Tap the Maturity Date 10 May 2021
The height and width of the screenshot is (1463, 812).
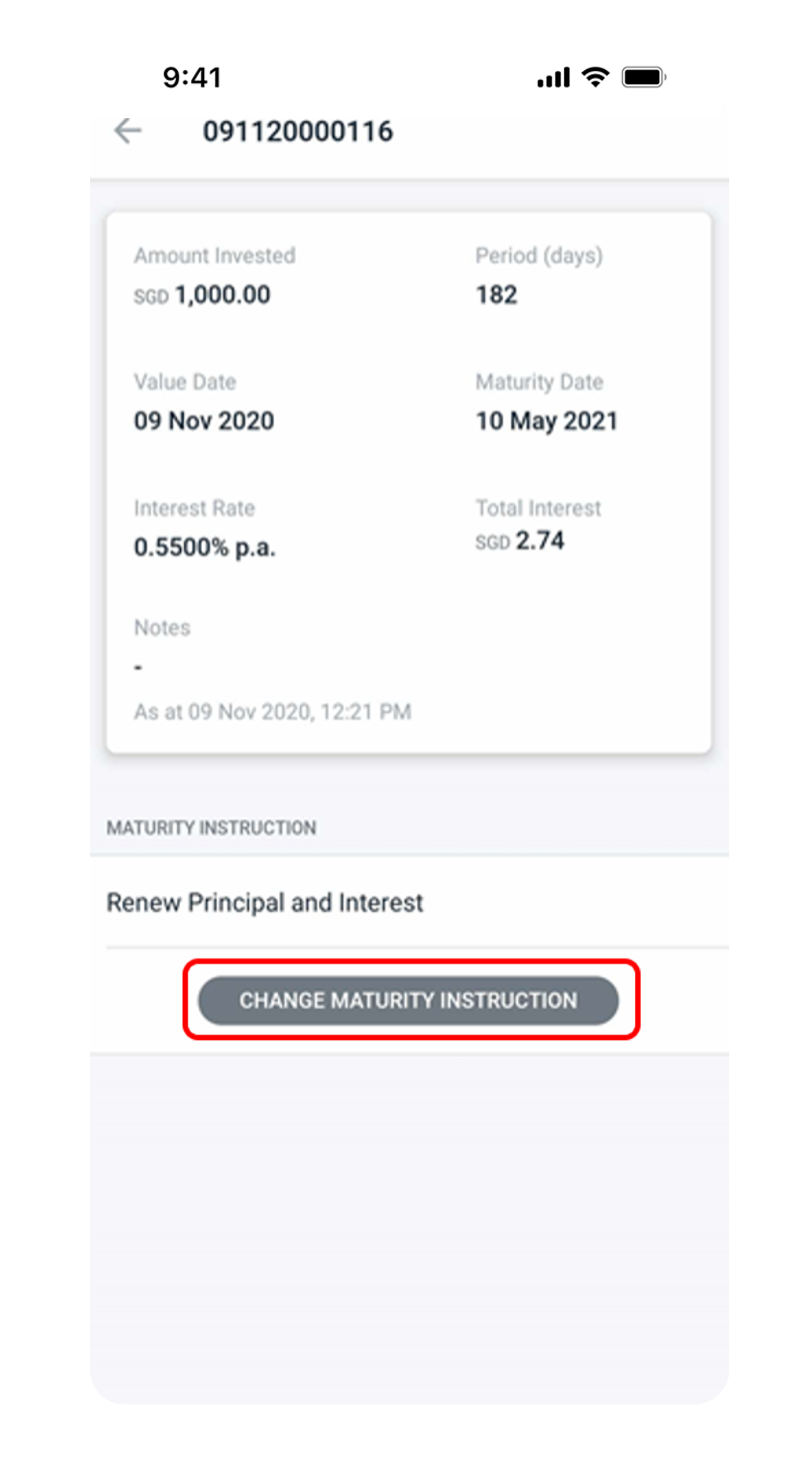point(547,421)
